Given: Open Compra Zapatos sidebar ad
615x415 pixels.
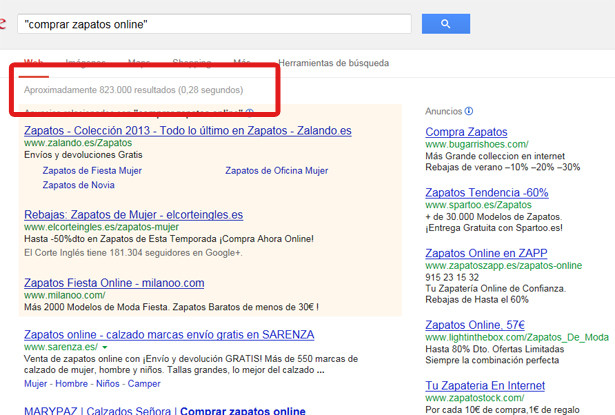Looking at the screenshot, I should click(466, 132).
